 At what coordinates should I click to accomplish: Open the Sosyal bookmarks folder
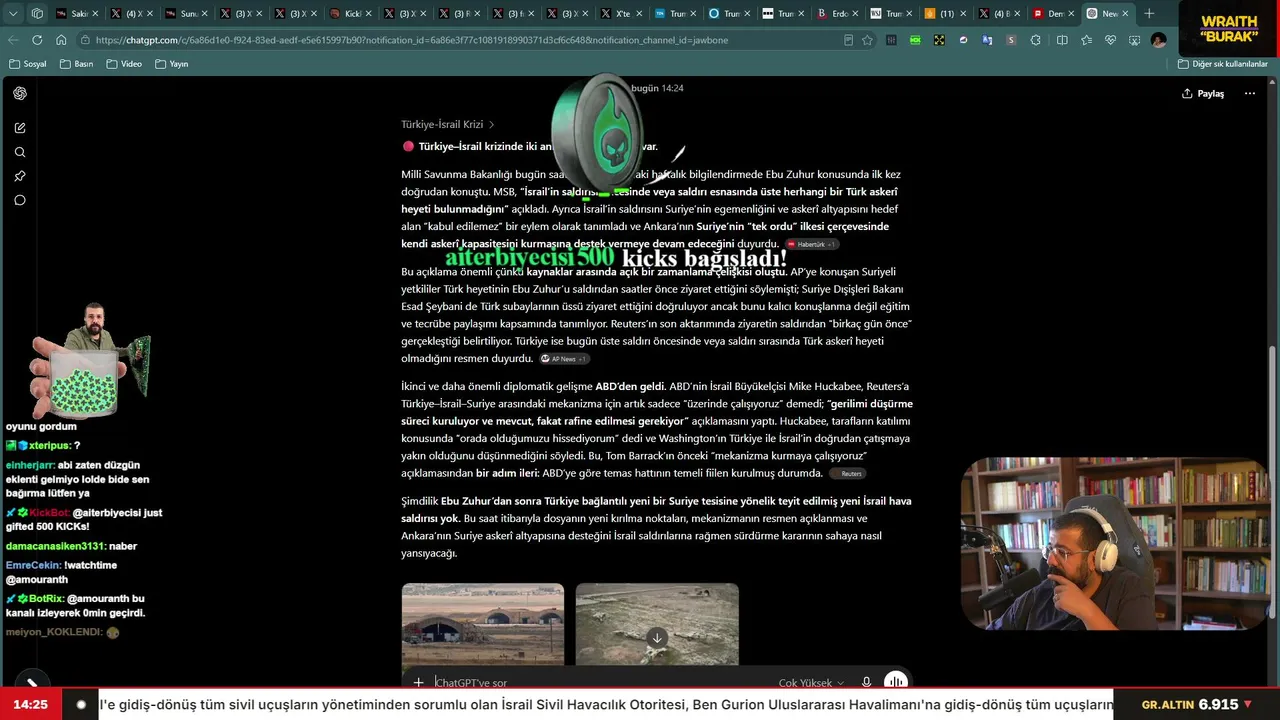coord(28,64)
